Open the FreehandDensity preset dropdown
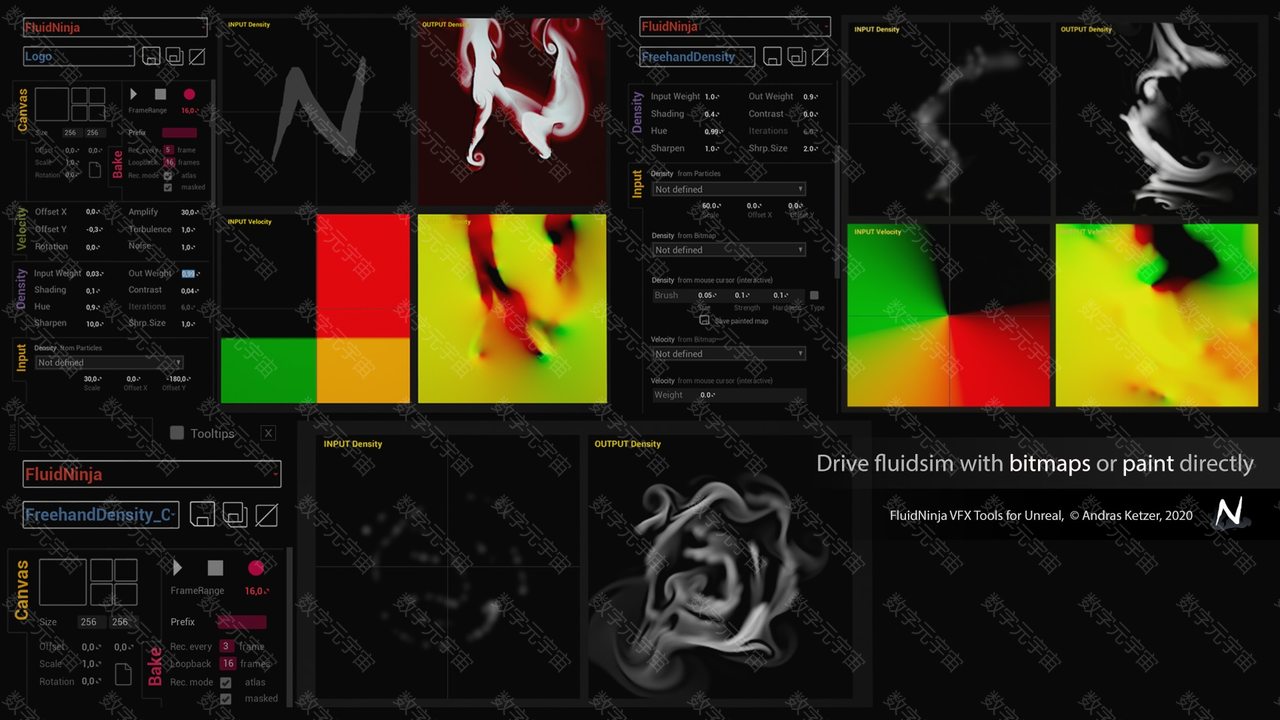The width and height of the screenshot is (1280, 720). point(697,57)
